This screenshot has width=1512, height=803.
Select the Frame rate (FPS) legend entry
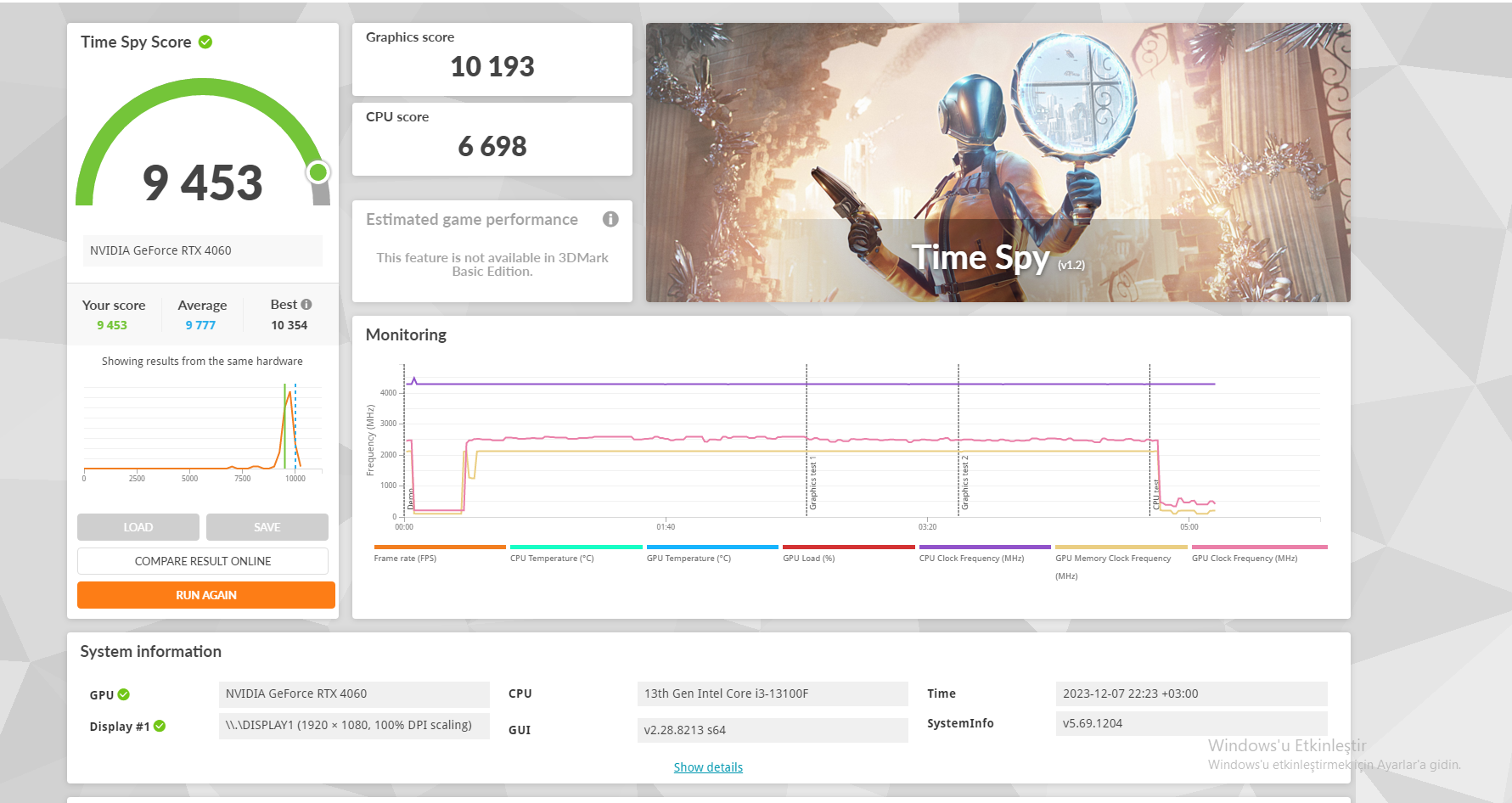point(440,553)
